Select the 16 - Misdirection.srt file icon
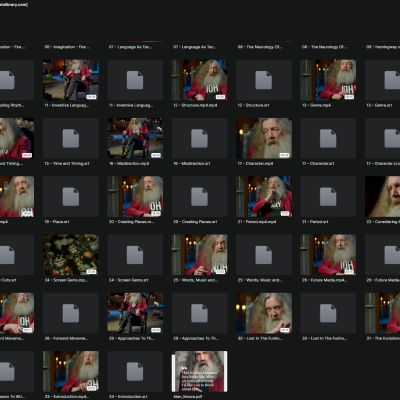This screenshot has height=400, width=400. coord(199,138)
